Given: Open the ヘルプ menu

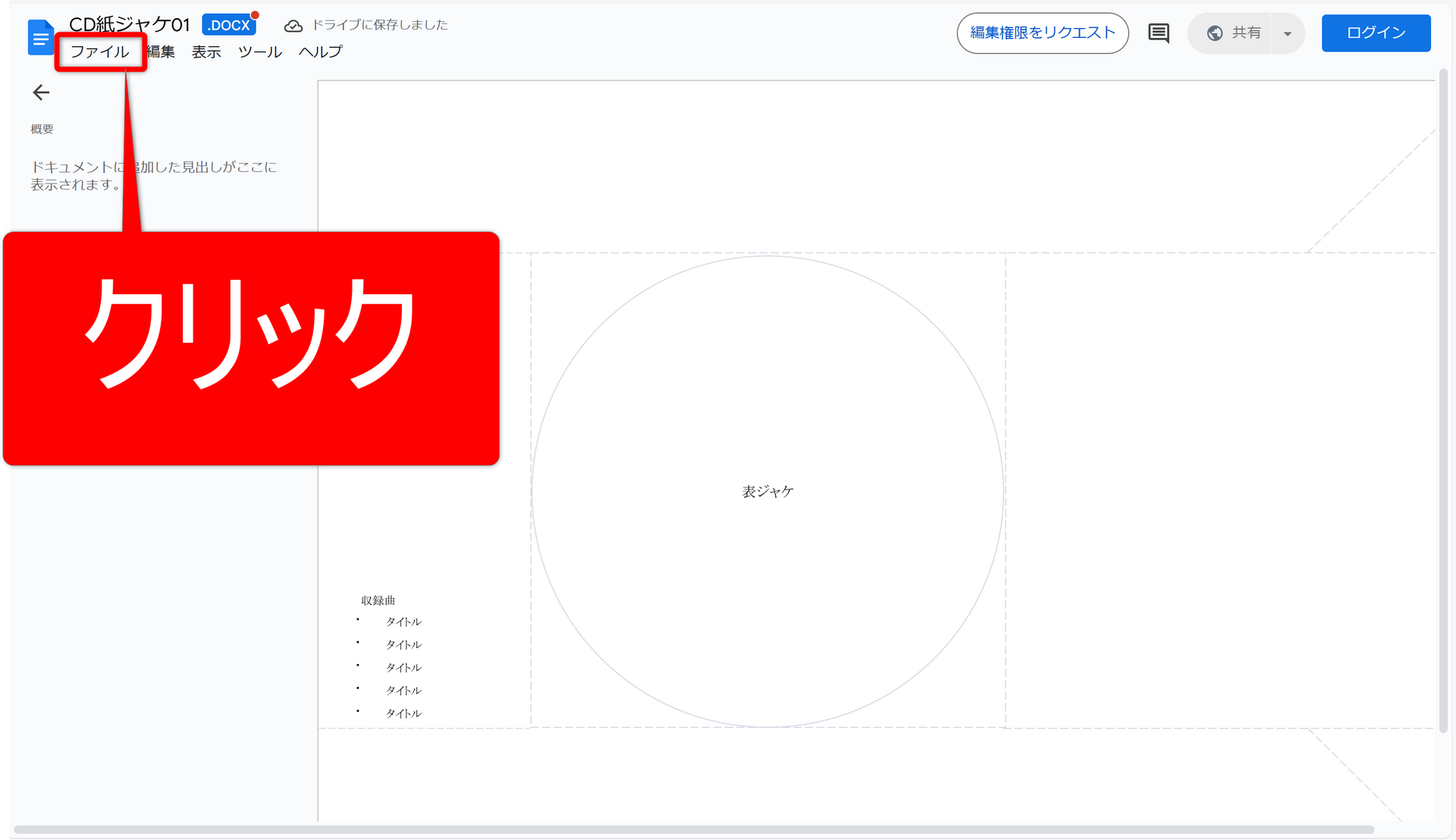Looking at the screenshot, I should point(321,52).
